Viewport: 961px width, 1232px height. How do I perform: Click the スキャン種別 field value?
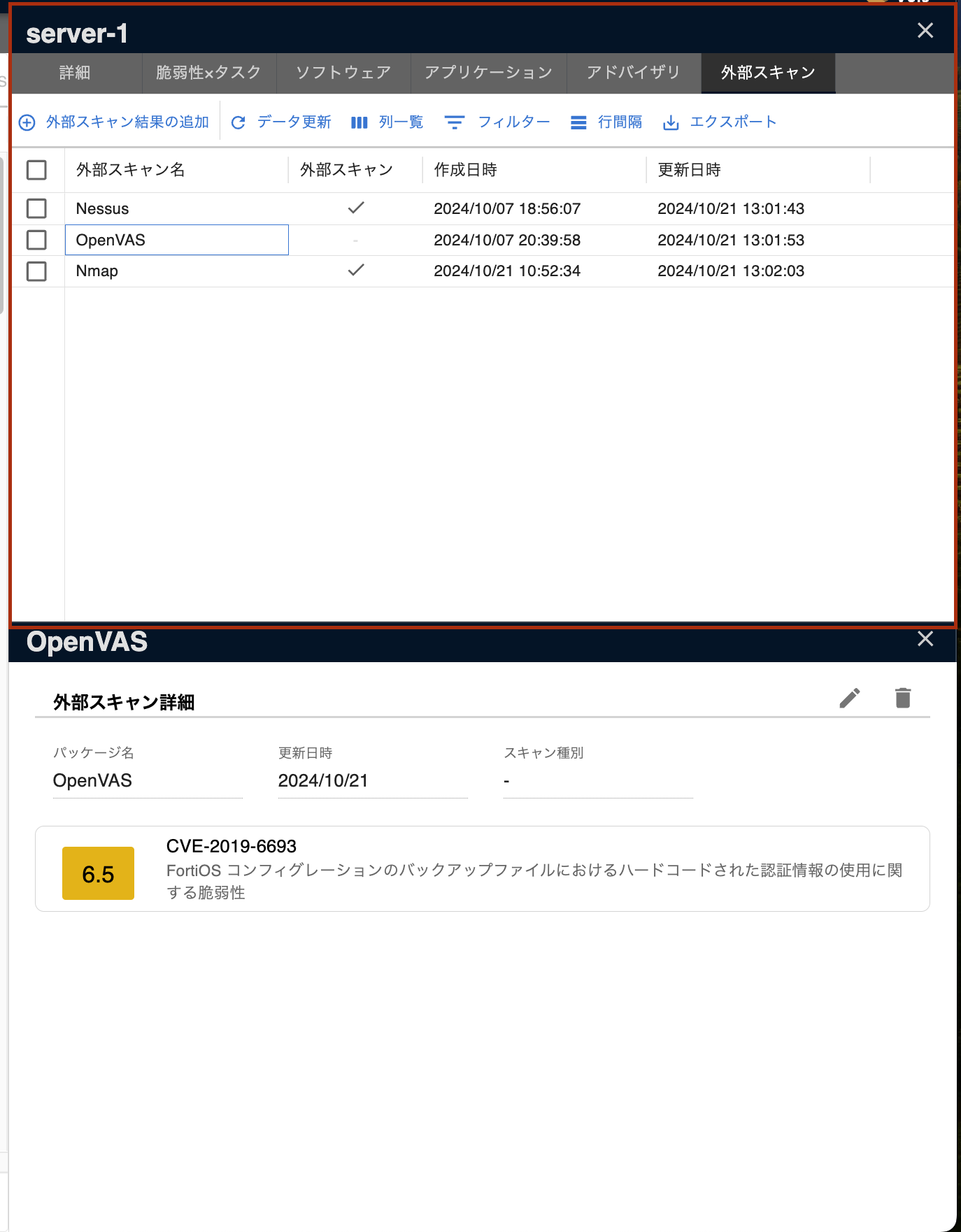[x=598, y=781]
